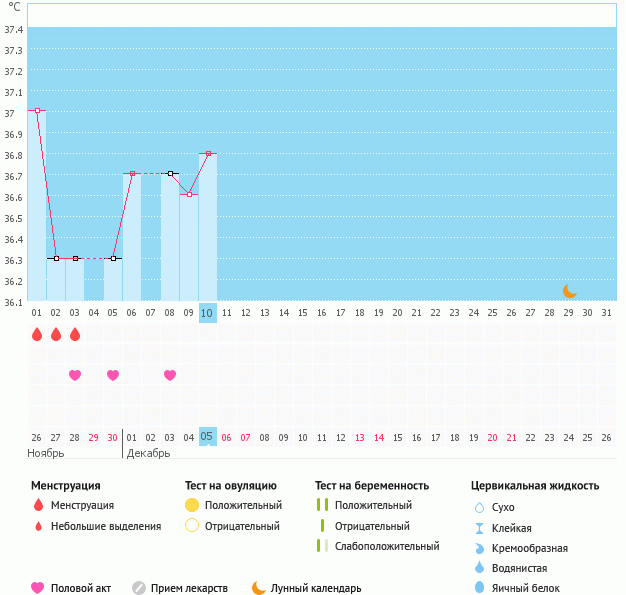
Task: Click the pink heart under day 05
Action: [x=113, y=375]
